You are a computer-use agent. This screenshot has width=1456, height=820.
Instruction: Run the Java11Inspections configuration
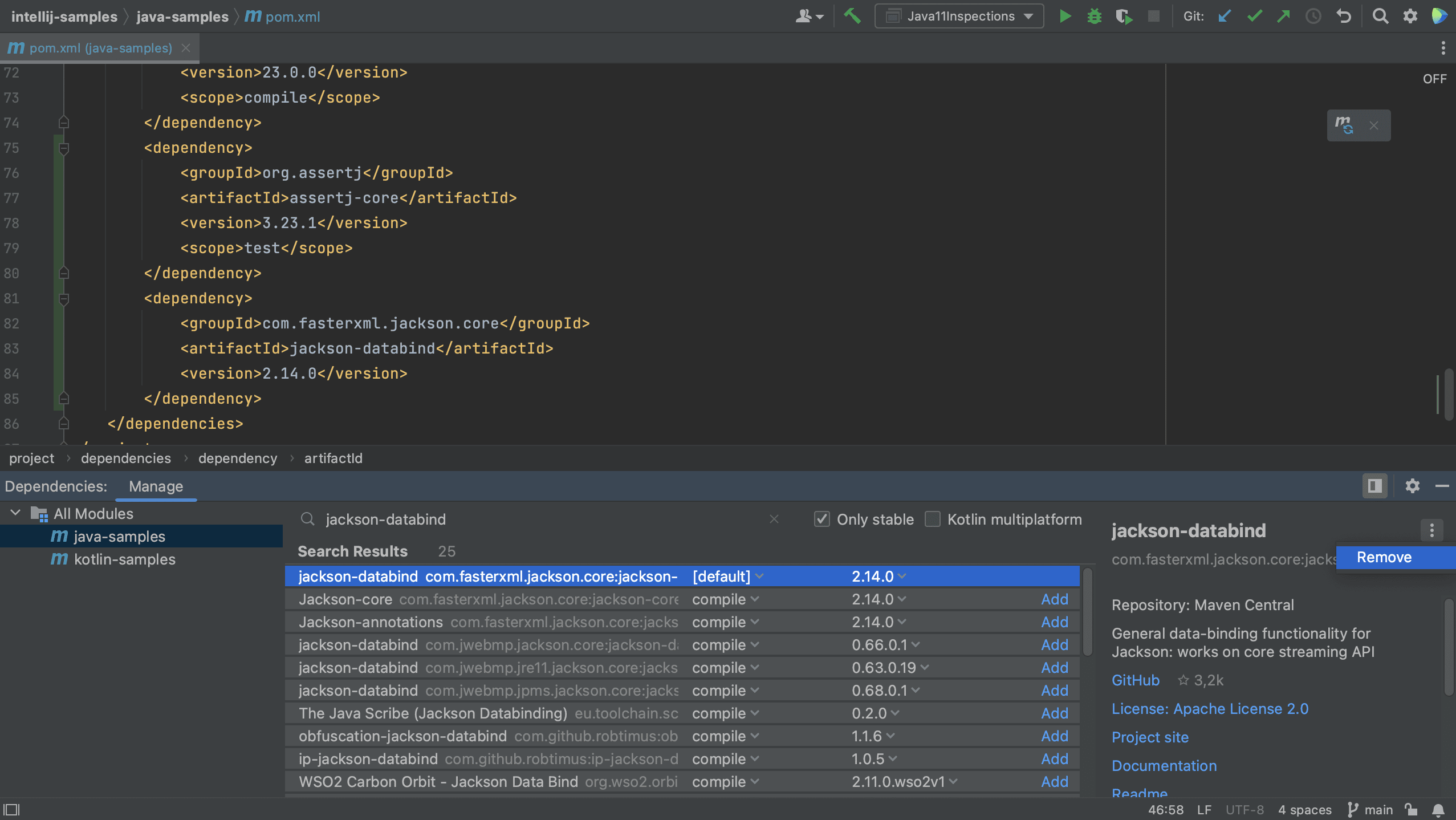(x=1065, y=16)
